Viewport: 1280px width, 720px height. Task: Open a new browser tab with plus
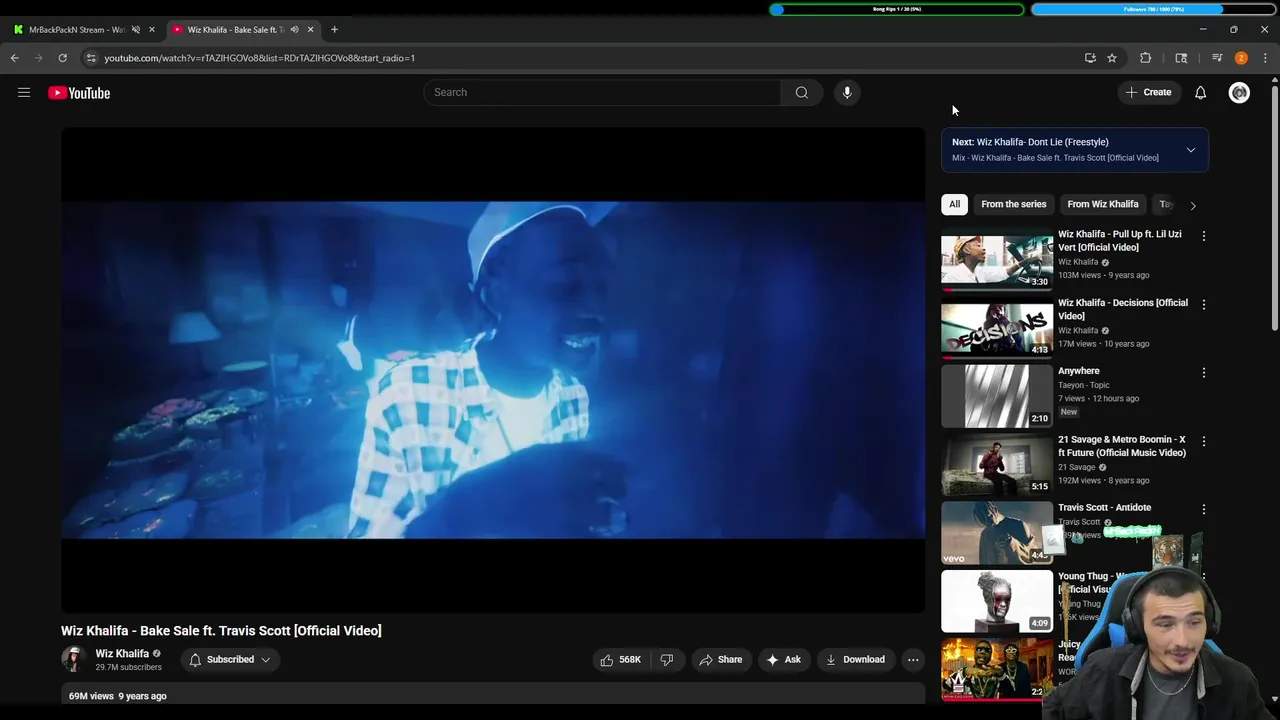click(334, 30)
